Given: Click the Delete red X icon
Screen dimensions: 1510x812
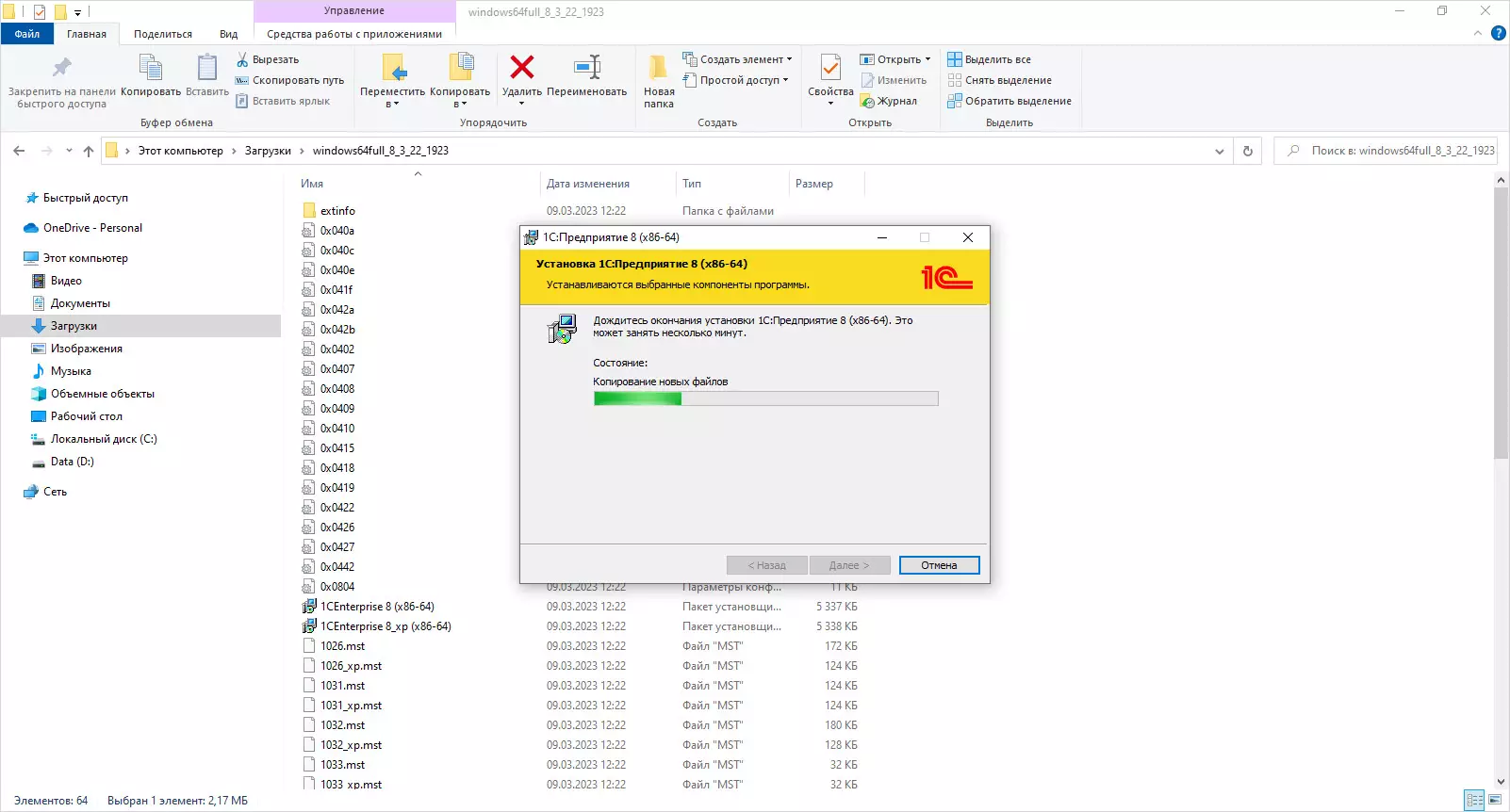Looking at the screenshot, I should point(522,67).
